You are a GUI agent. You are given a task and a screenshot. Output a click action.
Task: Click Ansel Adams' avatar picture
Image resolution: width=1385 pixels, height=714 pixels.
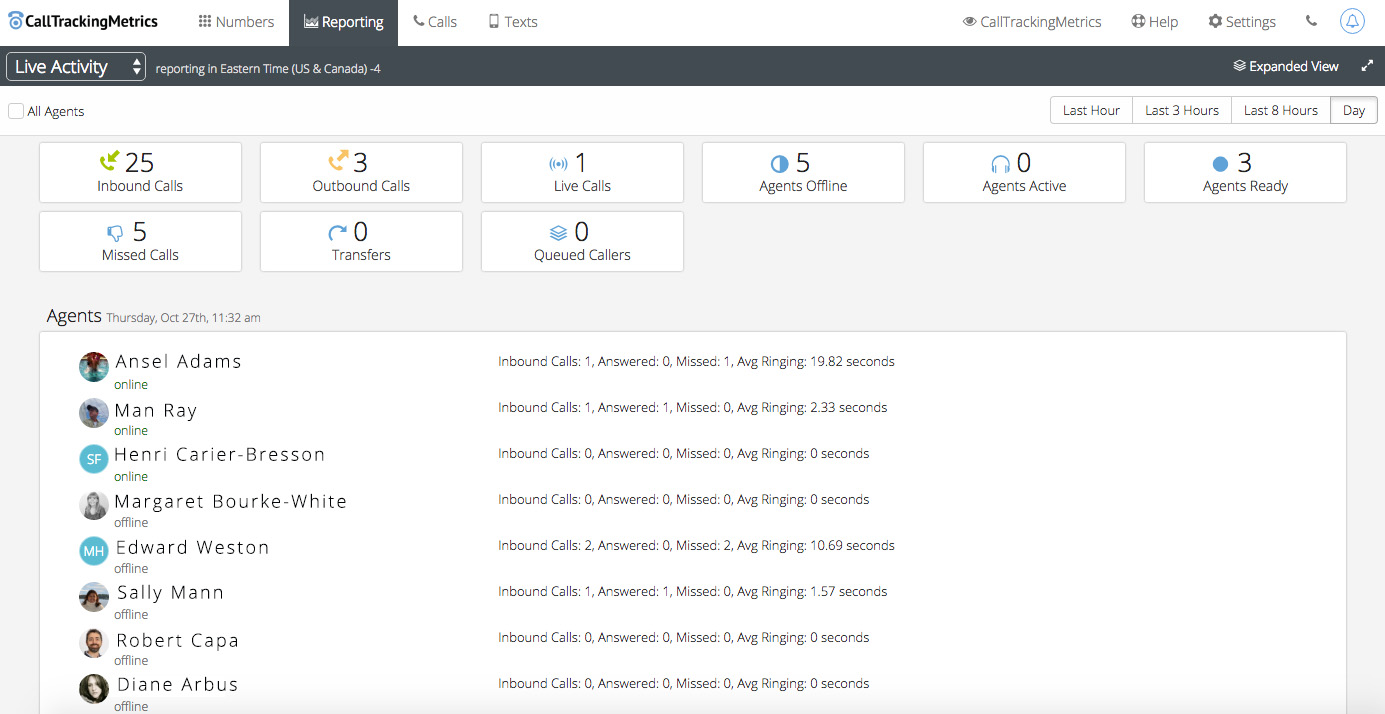pyautogui.click(x=94, y=367)
